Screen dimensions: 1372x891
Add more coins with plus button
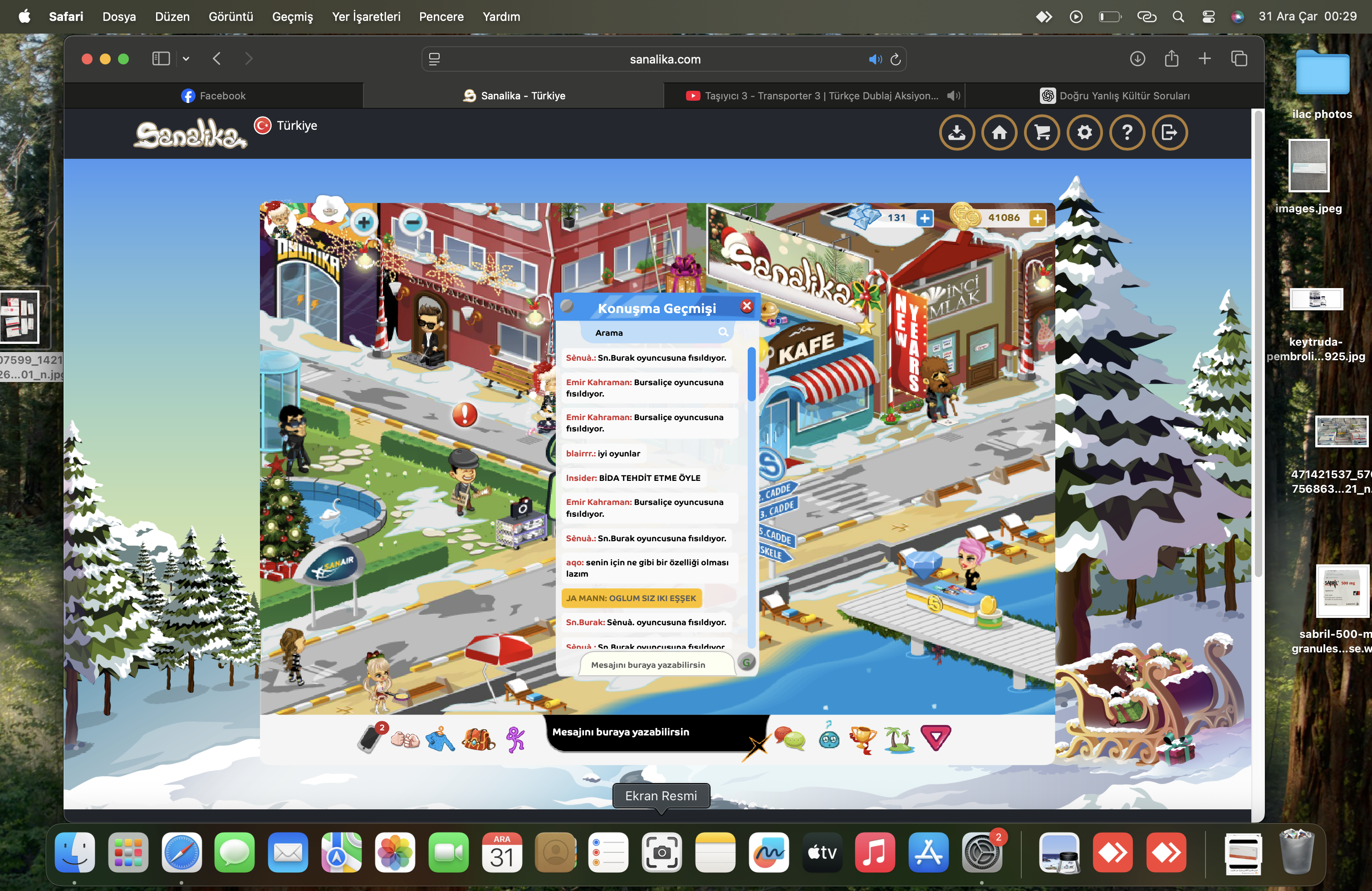coord(1037,218)
